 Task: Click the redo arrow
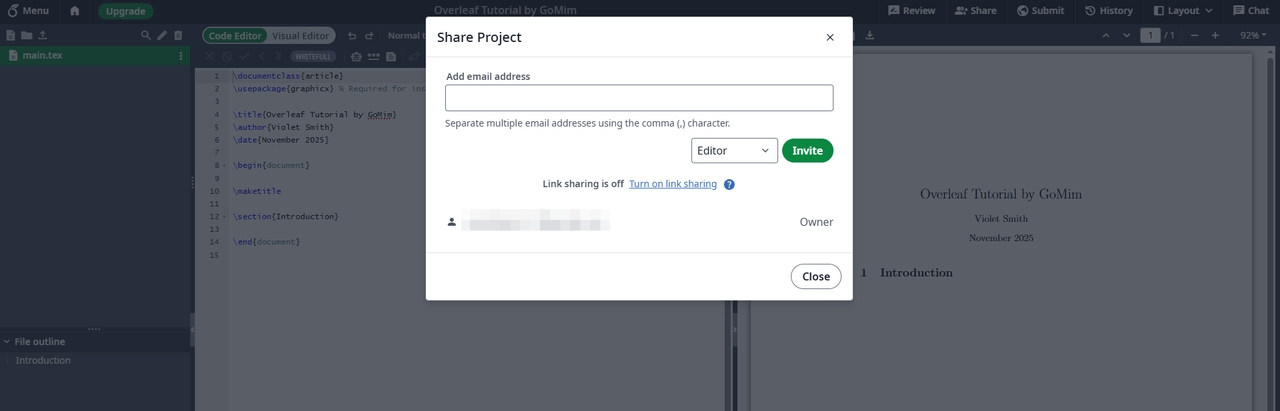(369, 36)
